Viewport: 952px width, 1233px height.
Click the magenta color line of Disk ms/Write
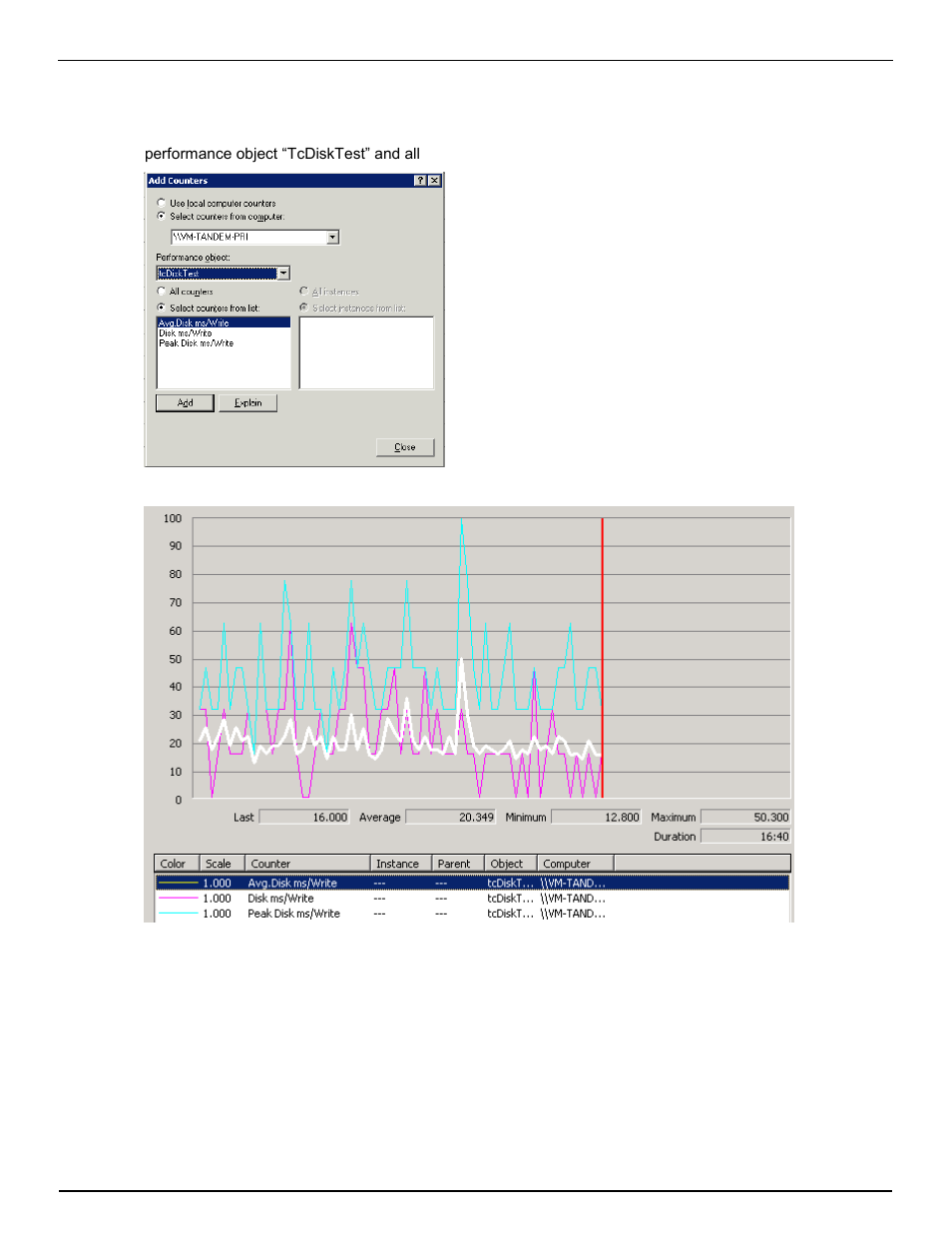[x=179, y=899]
